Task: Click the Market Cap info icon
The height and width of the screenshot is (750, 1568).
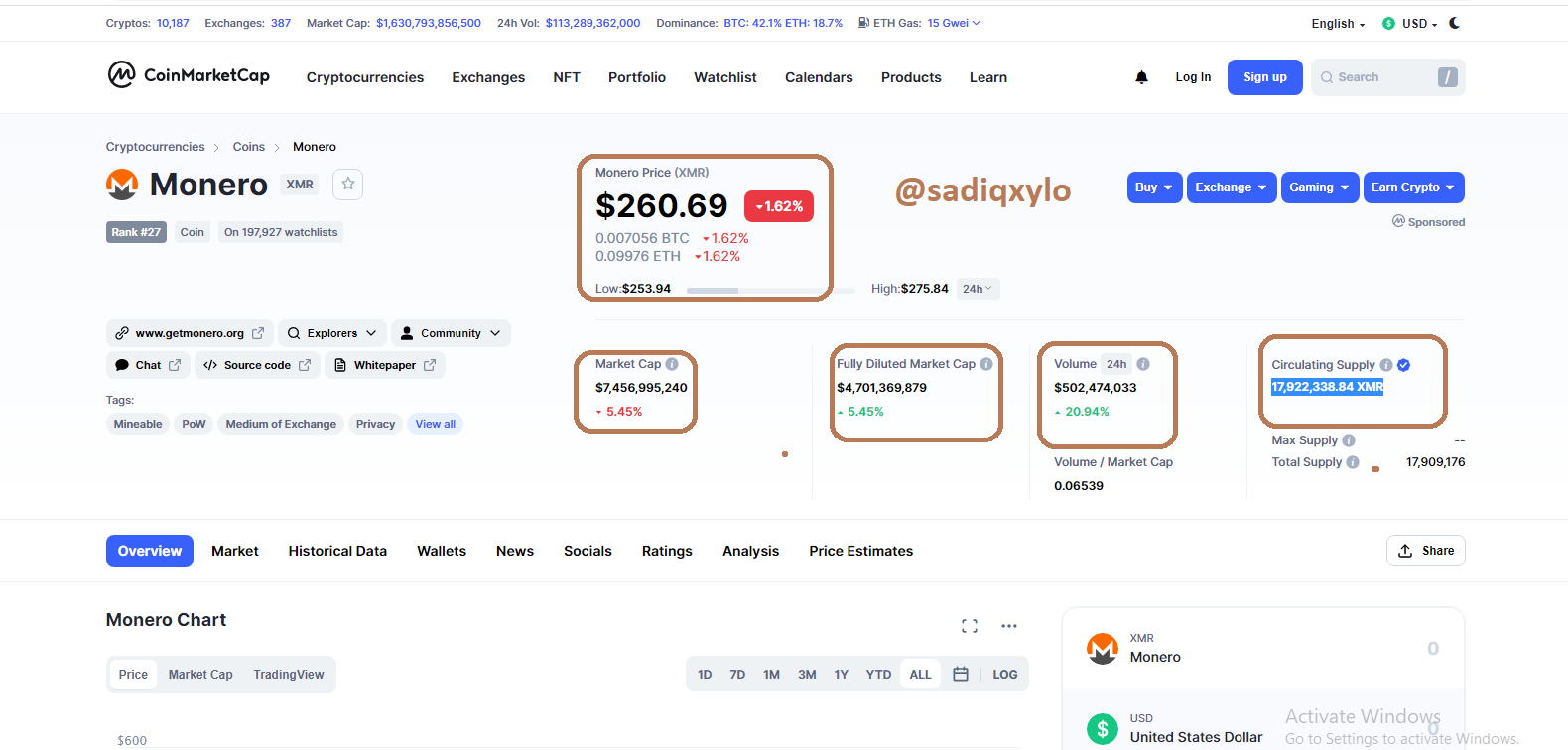Action: (x=672, y=364)
